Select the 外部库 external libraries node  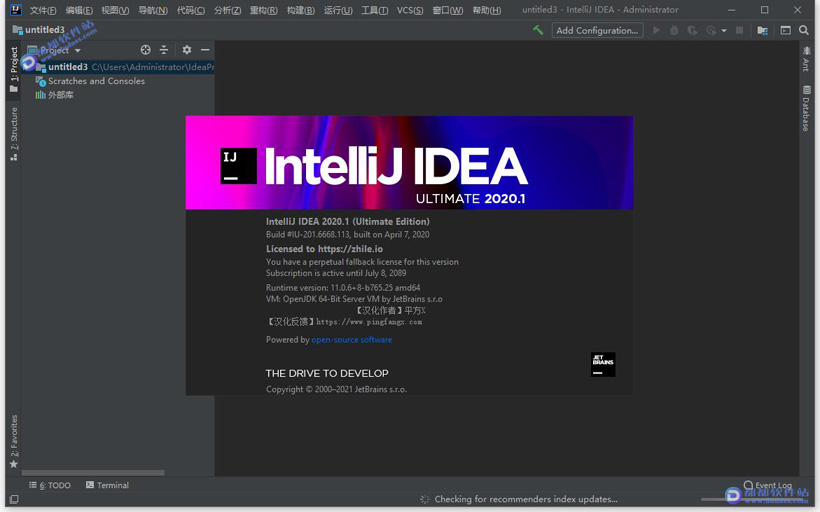[54, 95]
